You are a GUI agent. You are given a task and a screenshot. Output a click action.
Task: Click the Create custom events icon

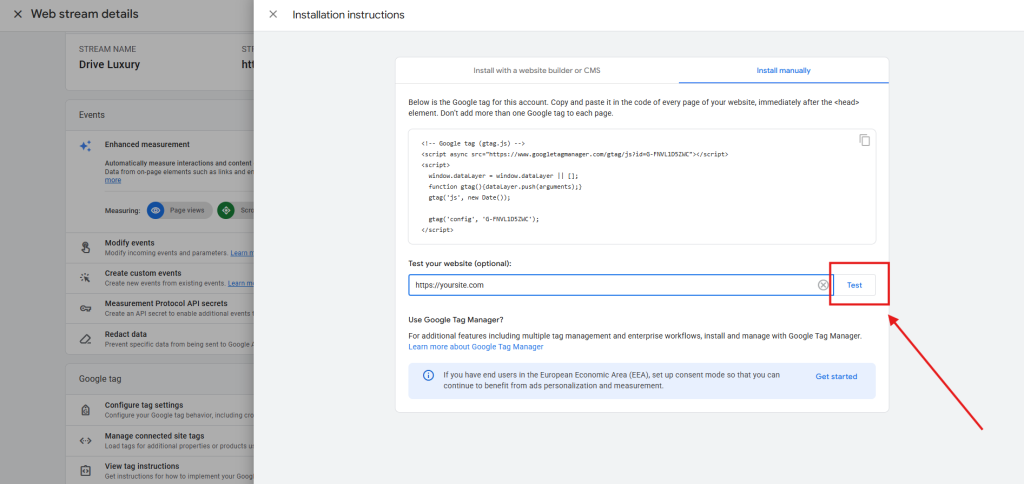click(86, 276)
